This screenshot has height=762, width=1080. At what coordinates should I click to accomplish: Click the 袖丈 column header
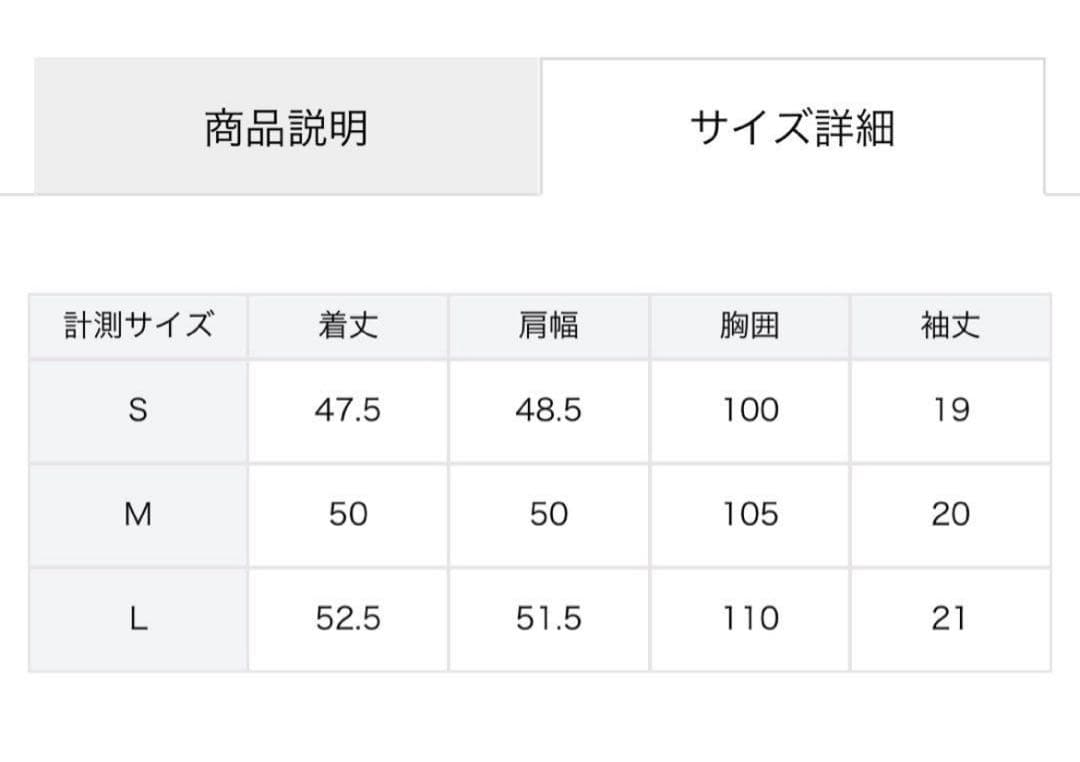[951, 326]
